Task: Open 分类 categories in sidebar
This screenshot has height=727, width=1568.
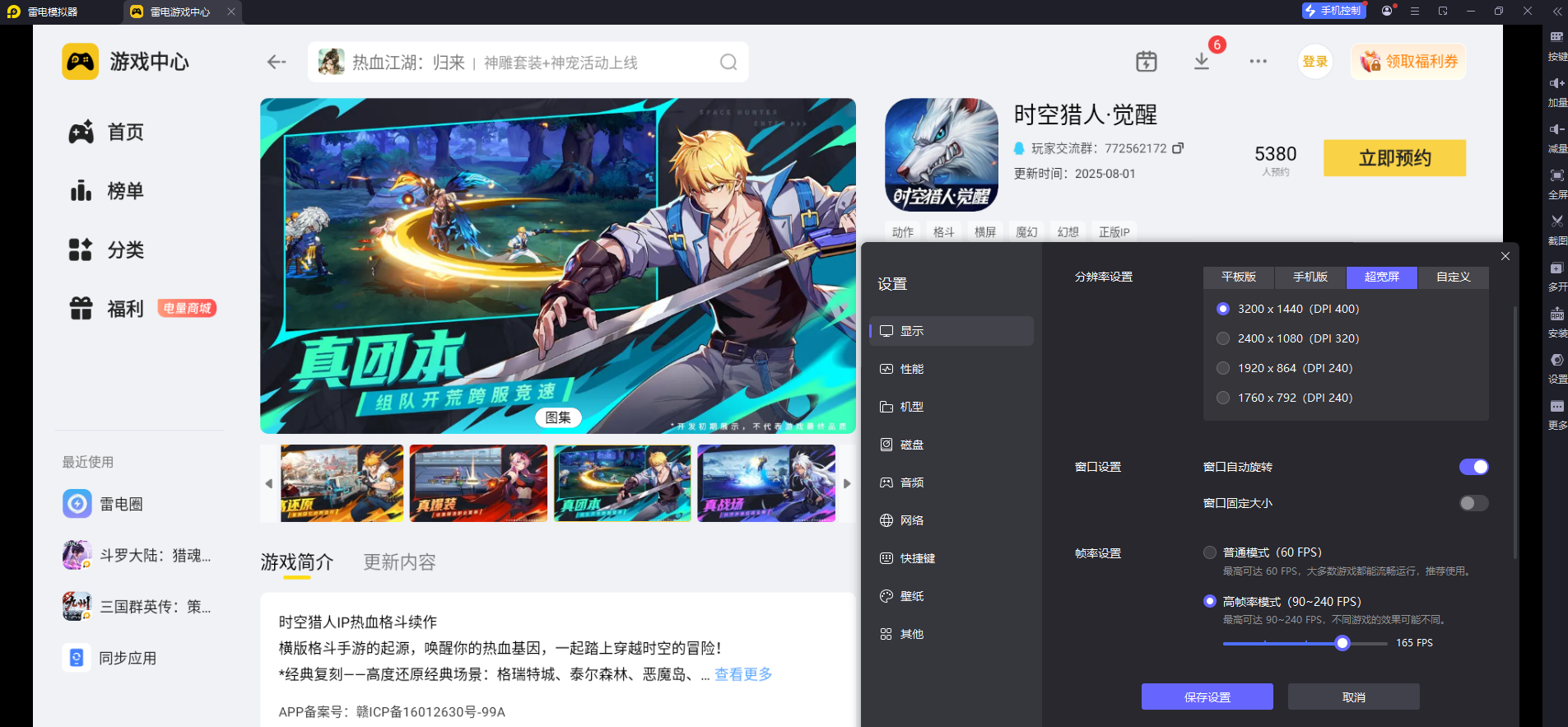Action: tap(106, 249)
